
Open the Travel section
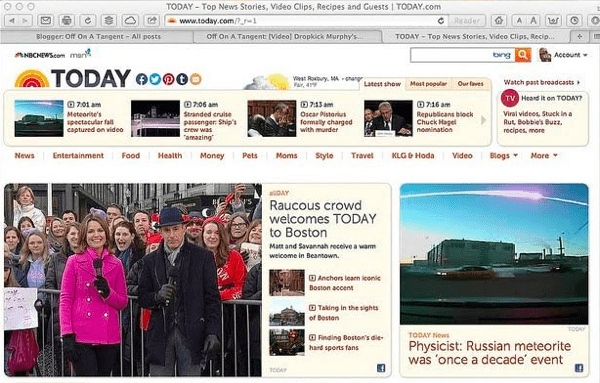tap(362, 156)
